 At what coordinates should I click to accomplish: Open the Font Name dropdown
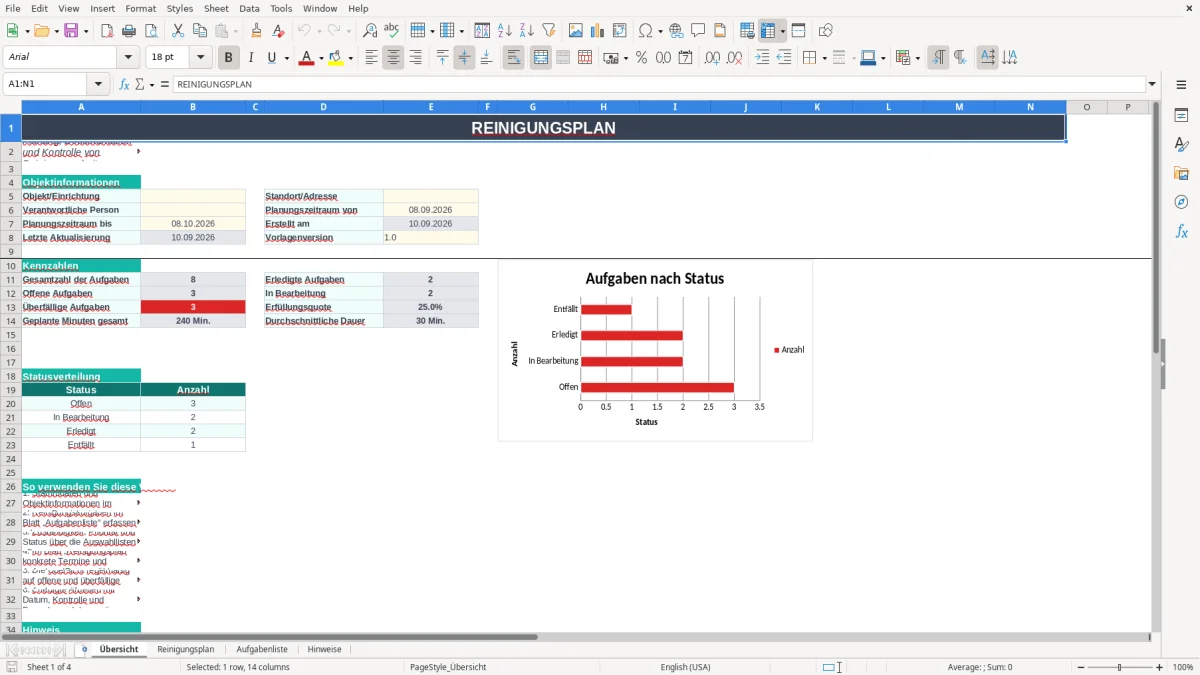[x=128, y=58]
